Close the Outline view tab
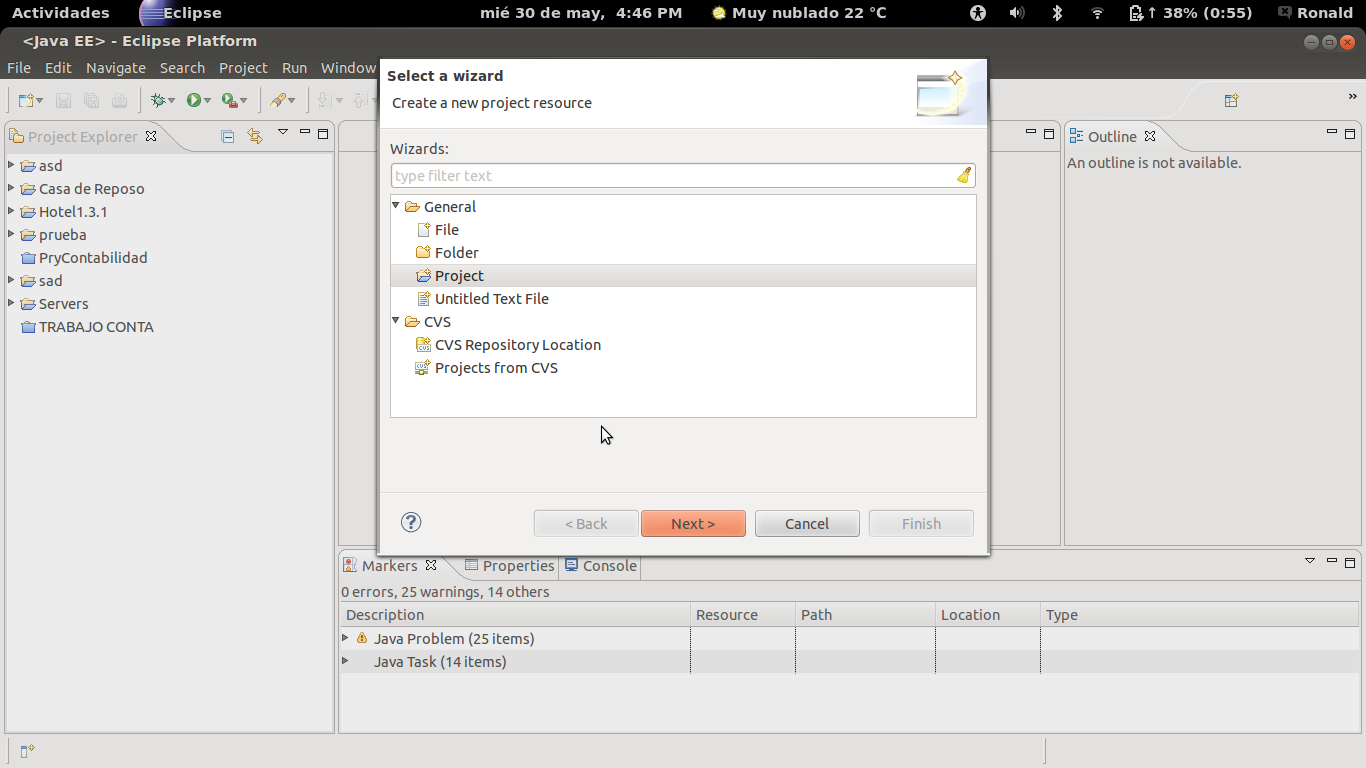1366x768 pixels. click(x=1150, y=136)
